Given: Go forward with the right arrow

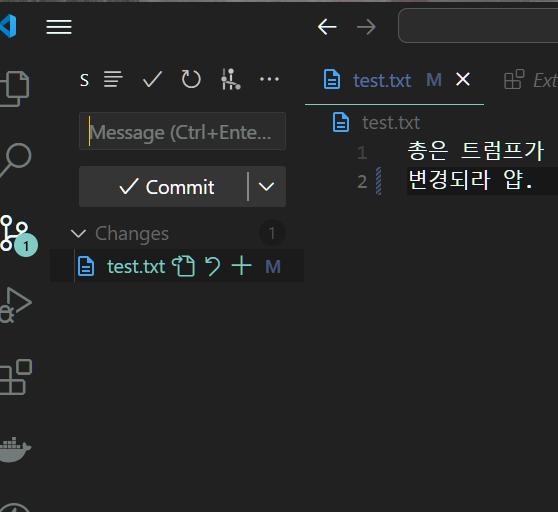Looking at the screenshot, I should (366, 27).
